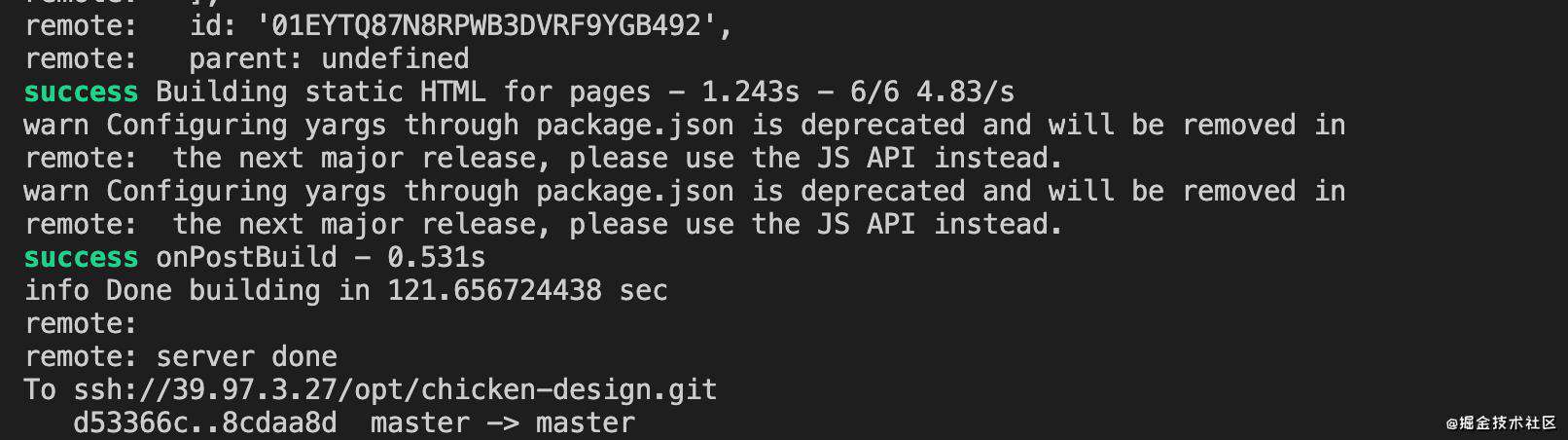The height and width of the screenshot is (440, 1568).
Task: Click the ssh://39.97.3.27/opt/chicken-design.git URL
Action: pyautogui.click(x=395, y=390)
